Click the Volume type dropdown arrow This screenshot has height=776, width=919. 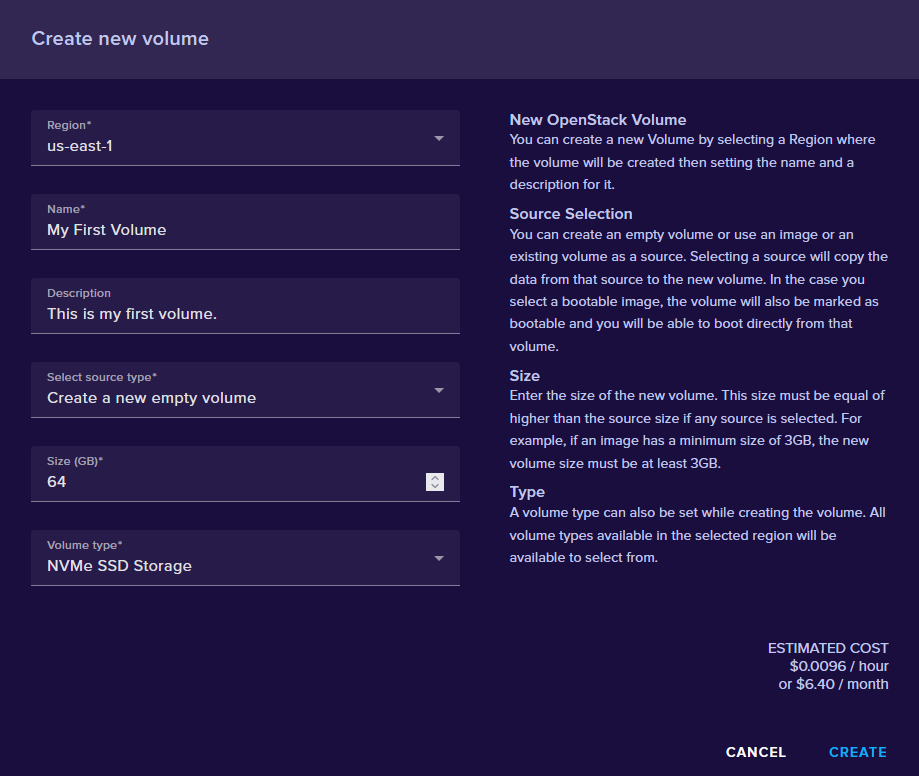point(438,558)
